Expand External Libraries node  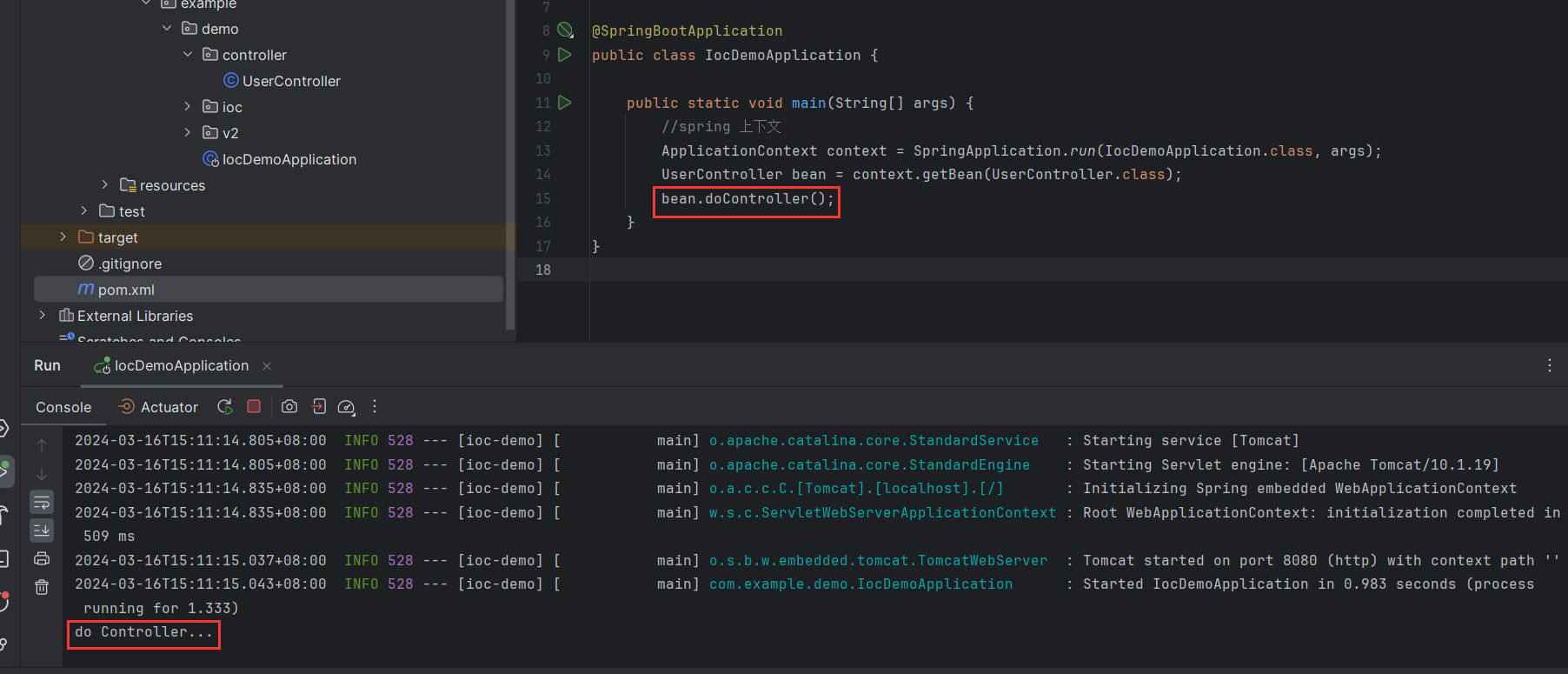42,315
